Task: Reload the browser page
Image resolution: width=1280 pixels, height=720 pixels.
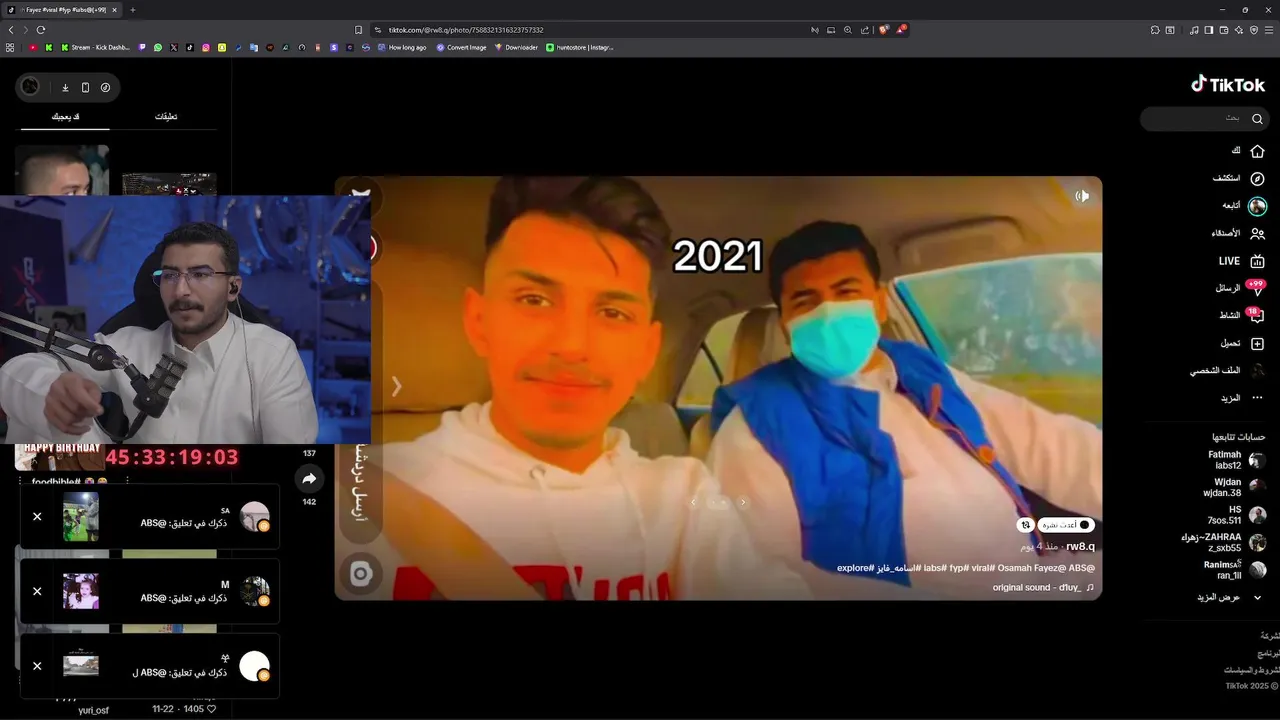Action: pyautogui.click(x=41, y=30)
